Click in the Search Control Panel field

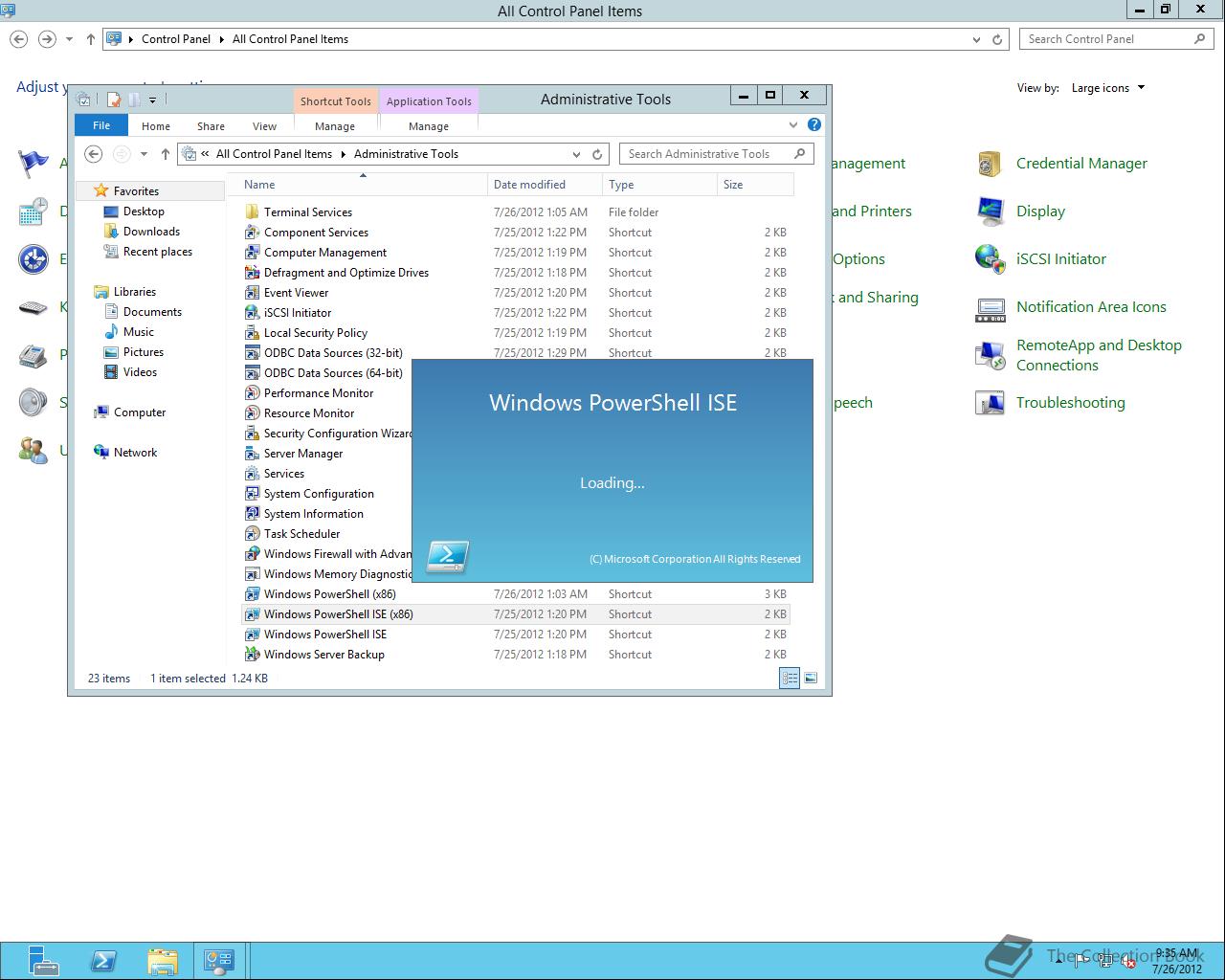1117,39
